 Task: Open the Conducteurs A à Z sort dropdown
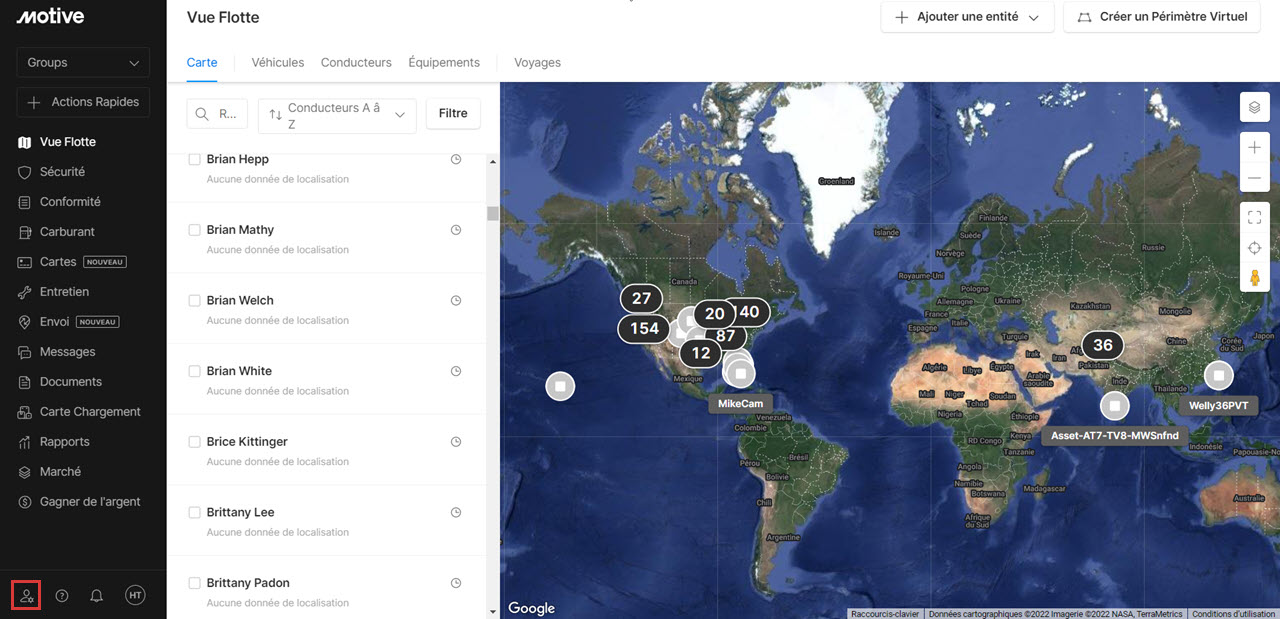pyautogui.click(x=337, y=115)
